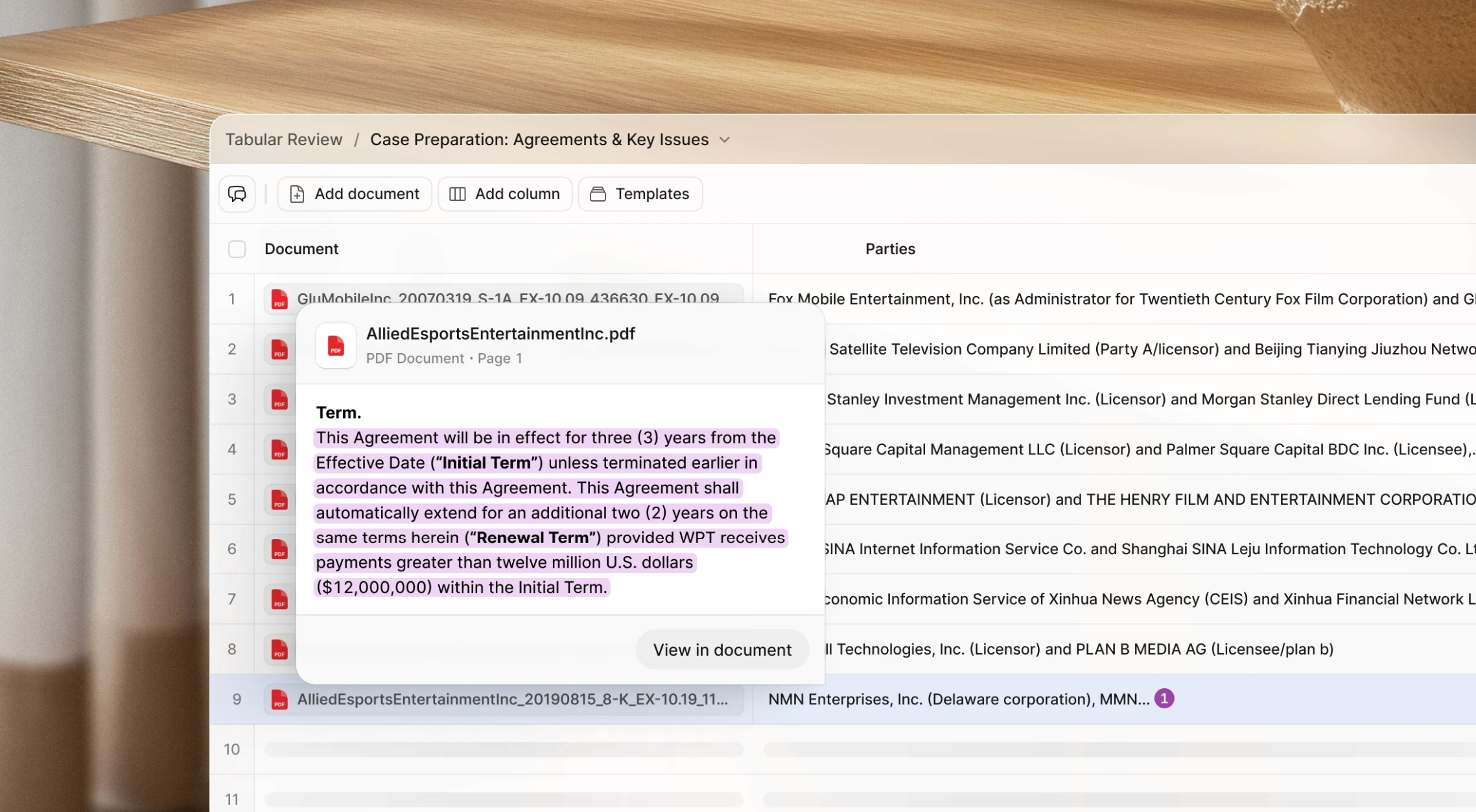Select row number 9

pos(237,699)
